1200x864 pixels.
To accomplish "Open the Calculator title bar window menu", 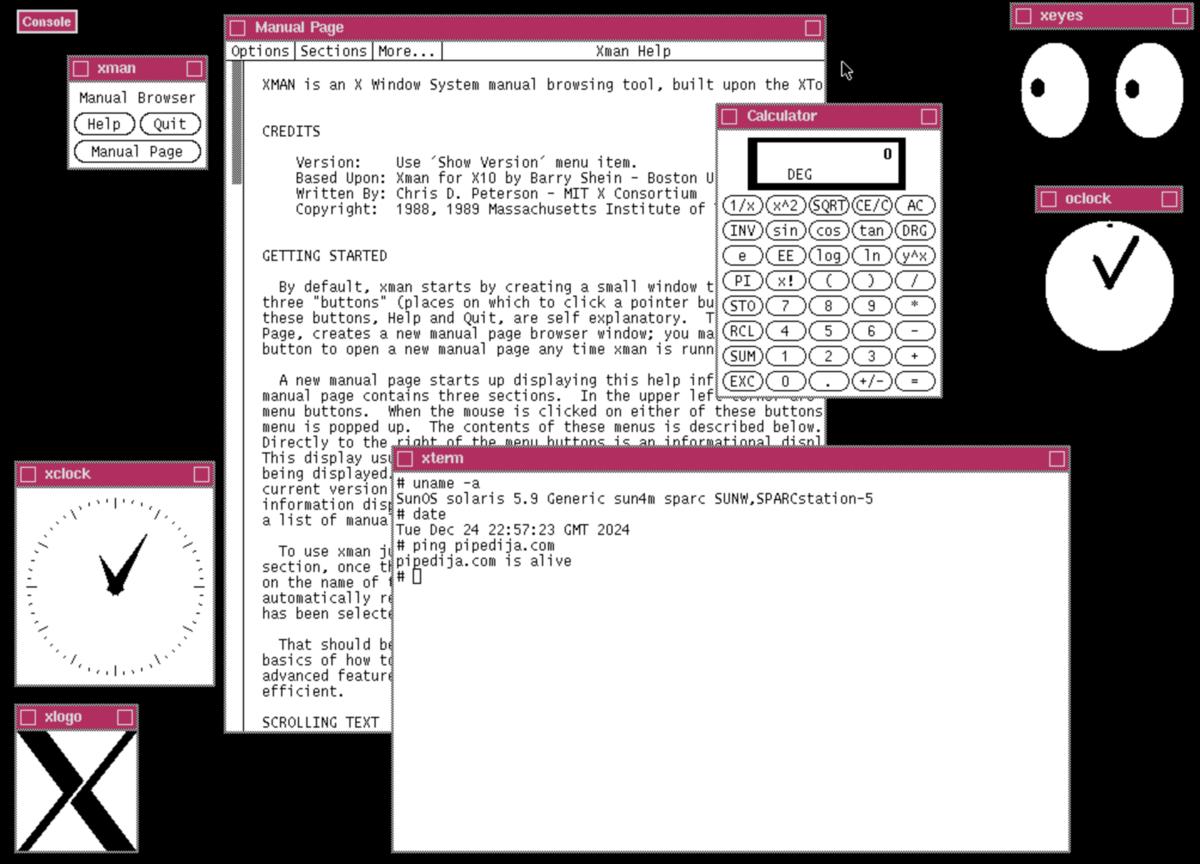I will point(729,117).
